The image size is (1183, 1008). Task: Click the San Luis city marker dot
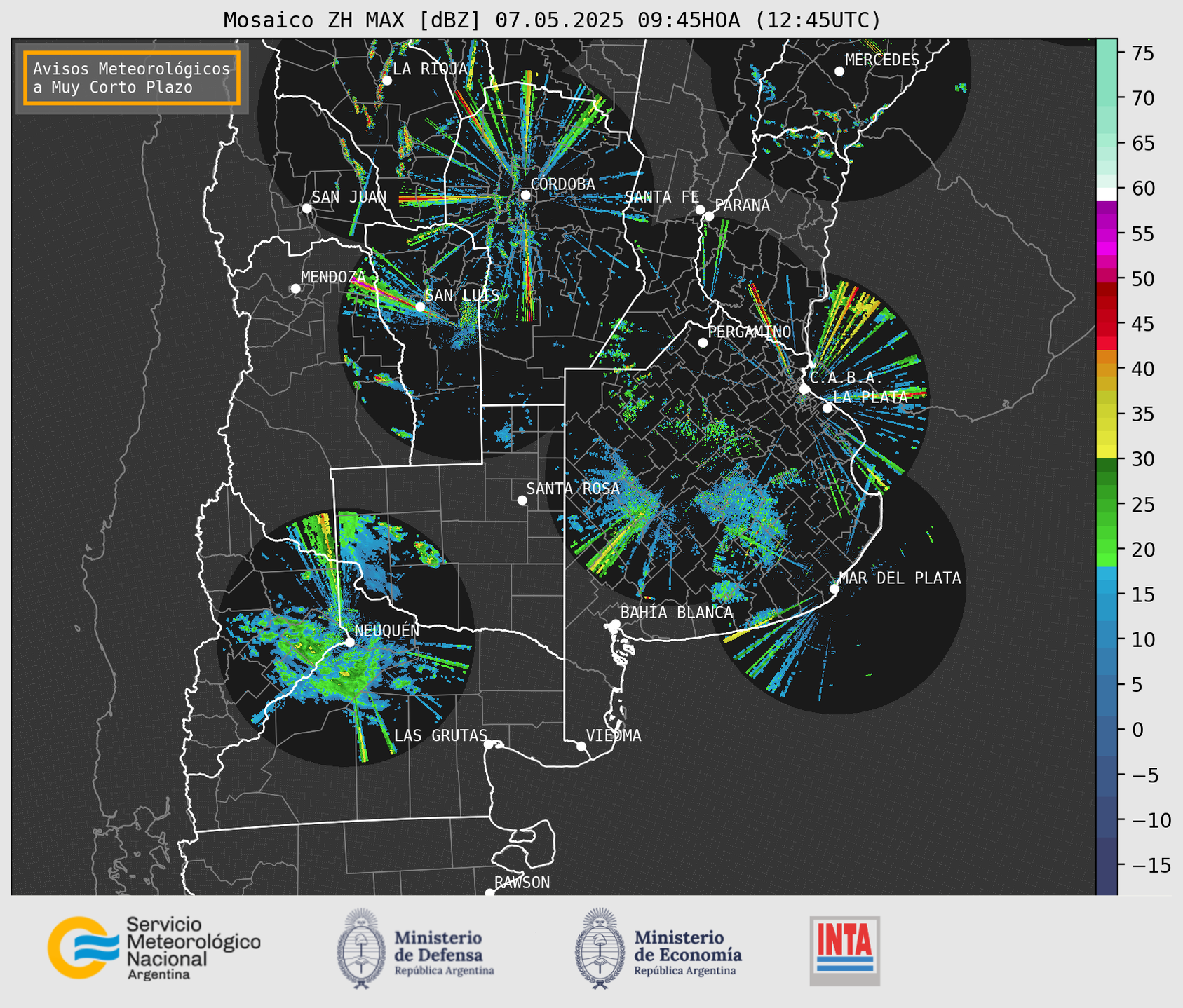[x=419, y=306]
